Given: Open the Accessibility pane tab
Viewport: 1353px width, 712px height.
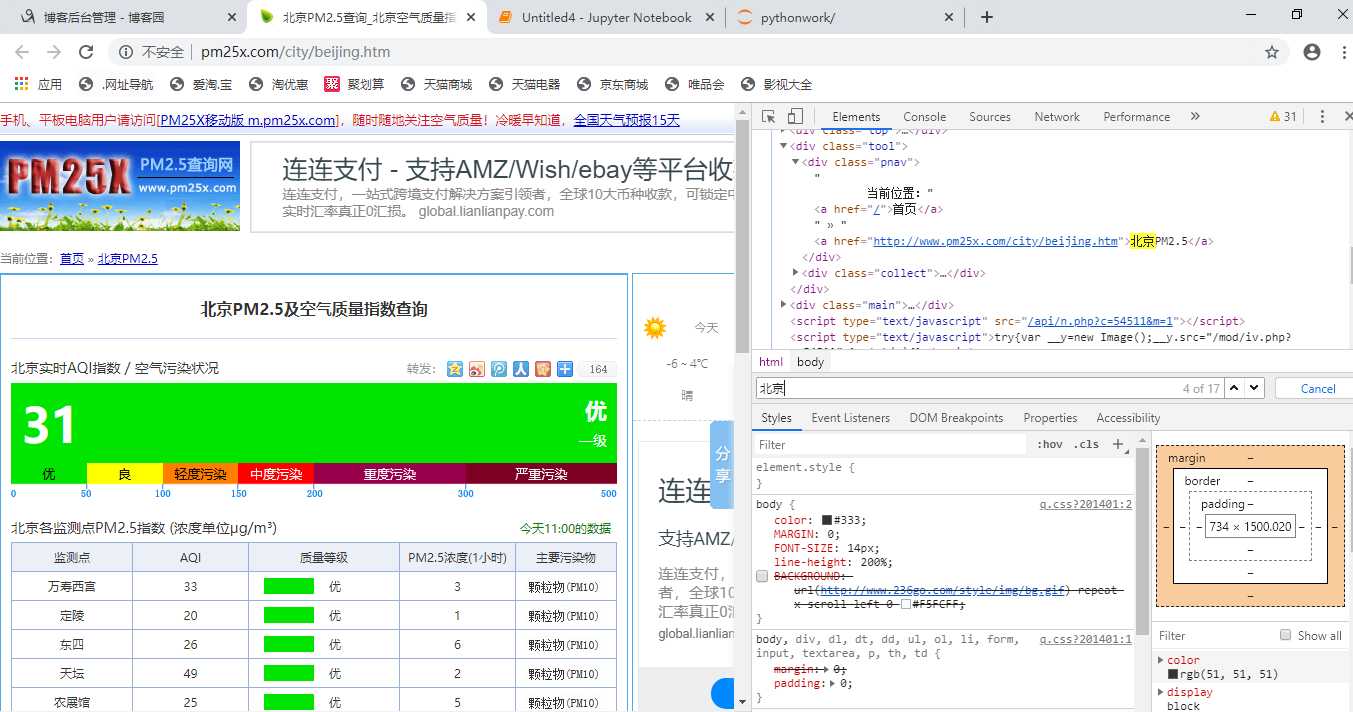Looking at the screenshot, I should (x=1128, y=418).
